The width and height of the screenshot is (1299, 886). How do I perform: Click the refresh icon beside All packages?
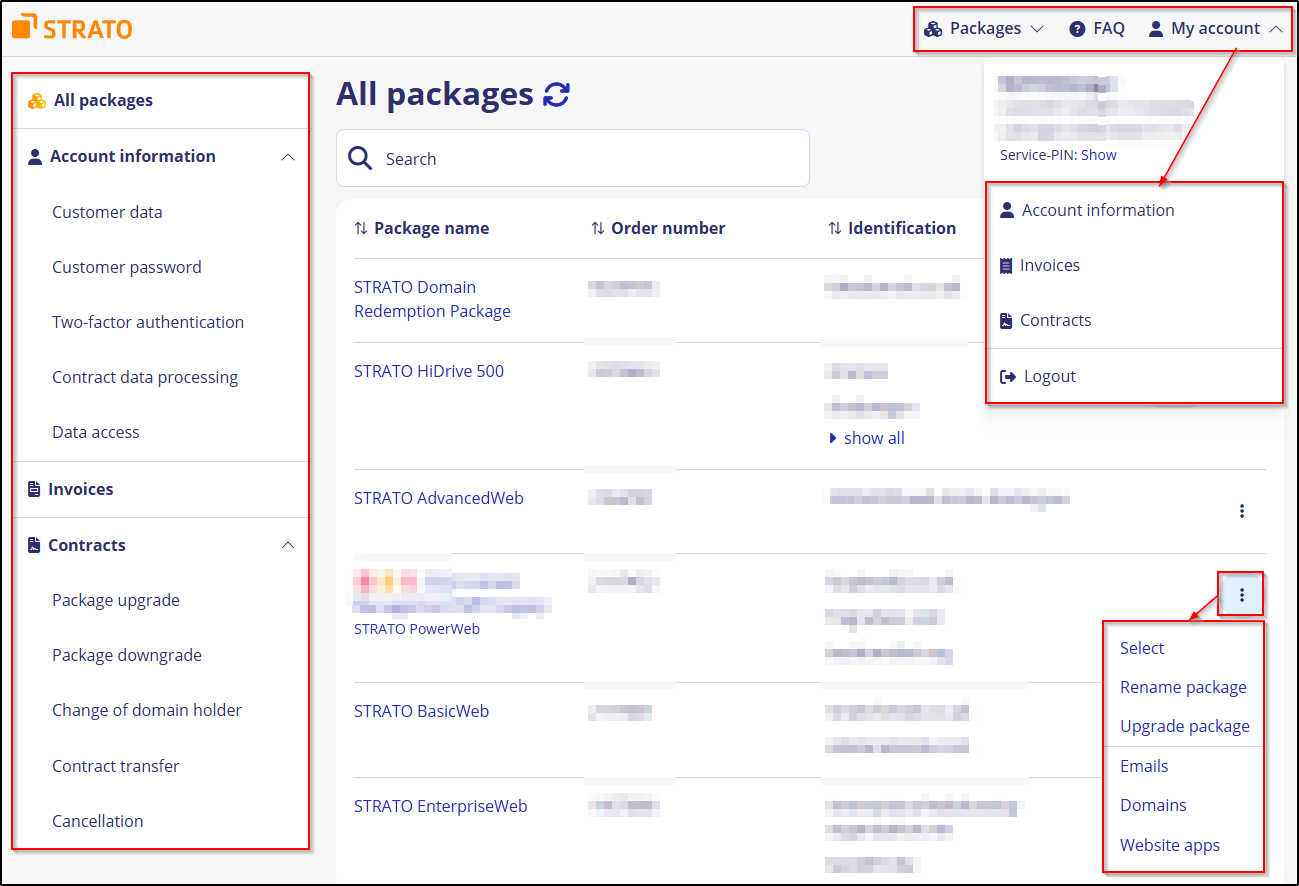coord(556,95)
